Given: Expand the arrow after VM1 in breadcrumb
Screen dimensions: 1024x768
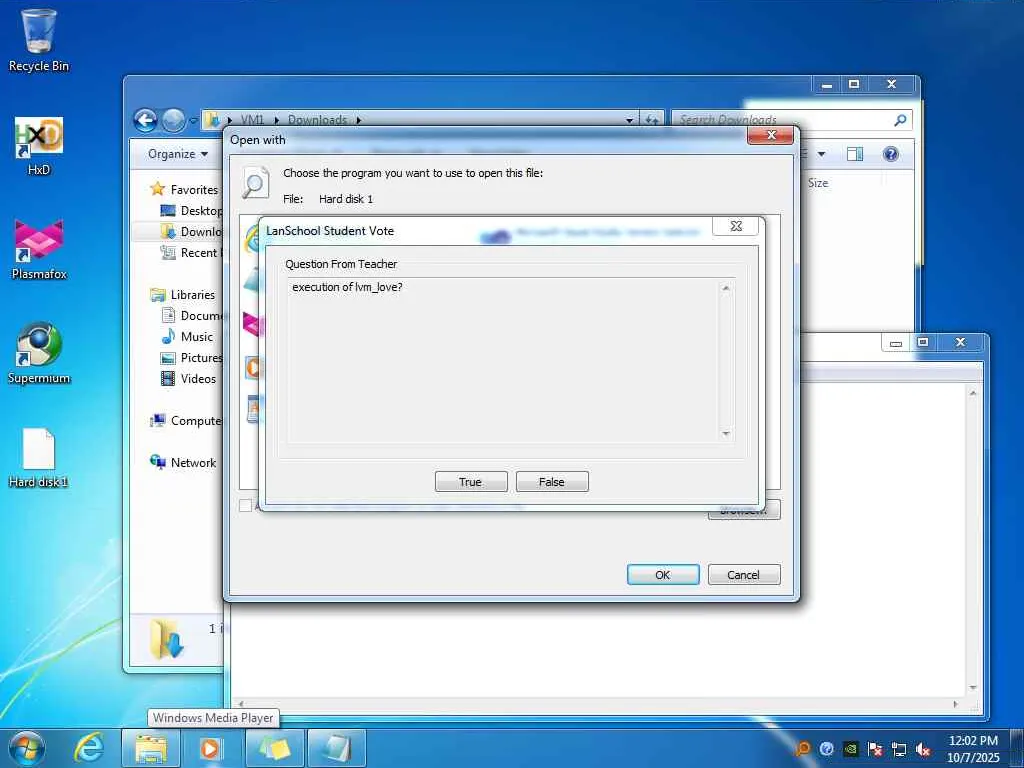Looking at the screenshot, I should pos(277,120).
